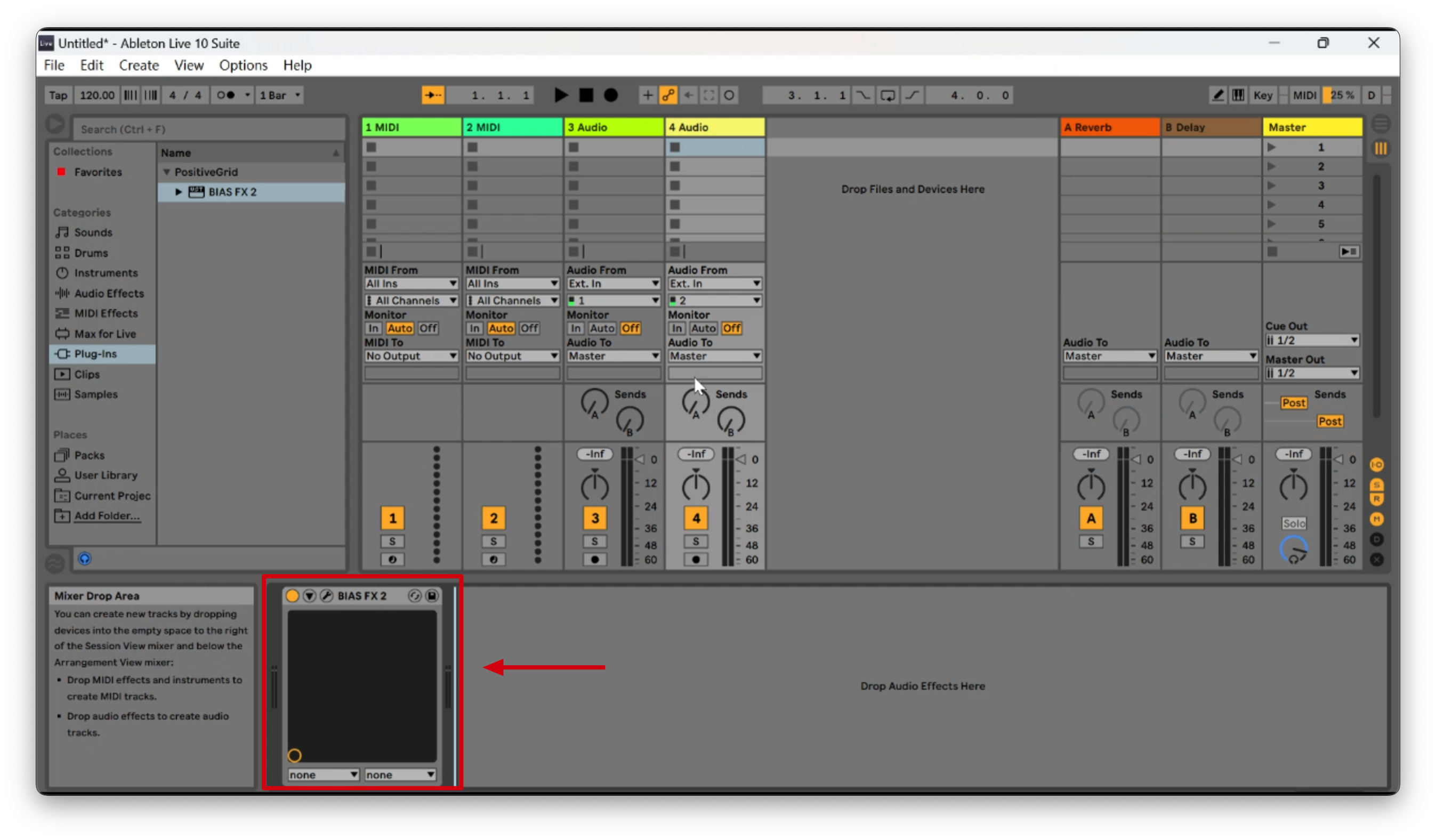Expand the BIAS FX 2 browser item
1436x840 pixels.
click(179, 192)
